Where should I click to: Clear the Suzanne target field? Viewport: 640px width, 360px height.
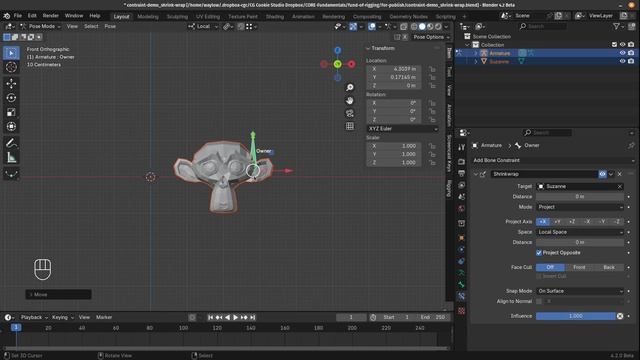(x=620, y=187)
